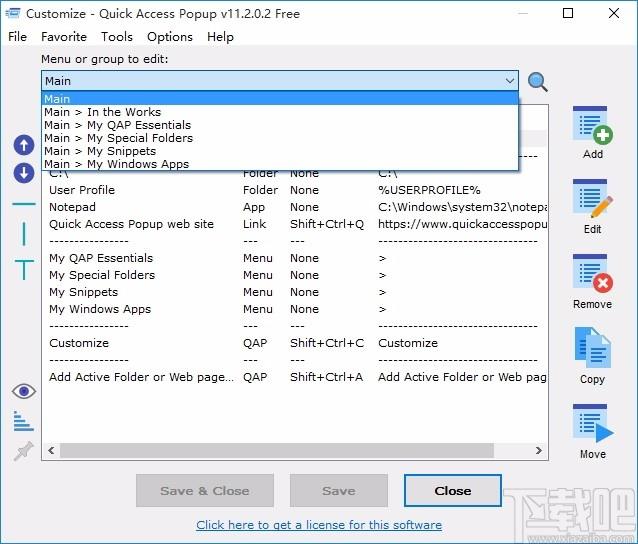
Task: Toggle the always-on-top pin icon
Action: 24,451
